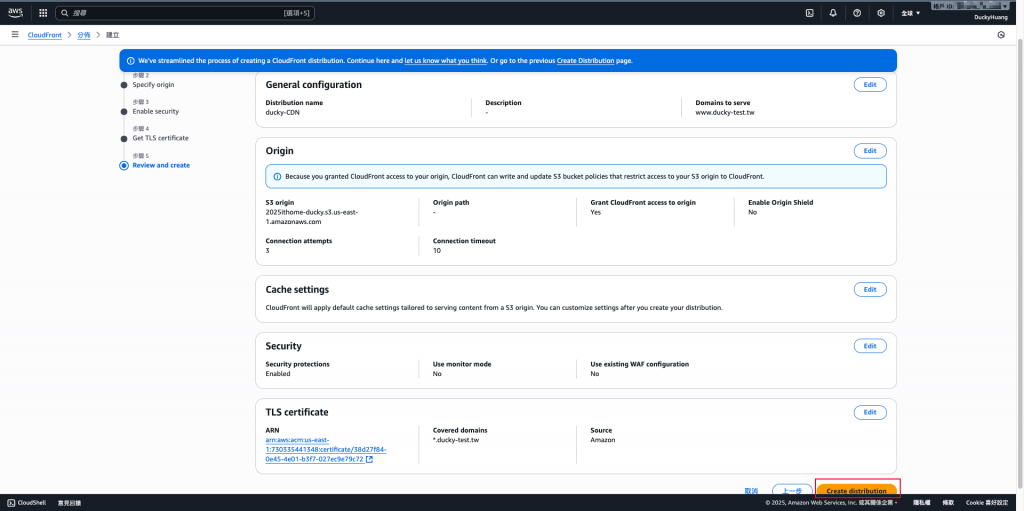Edit the TLS certificate section
The image size is (1024, 511).
point(870,412)
